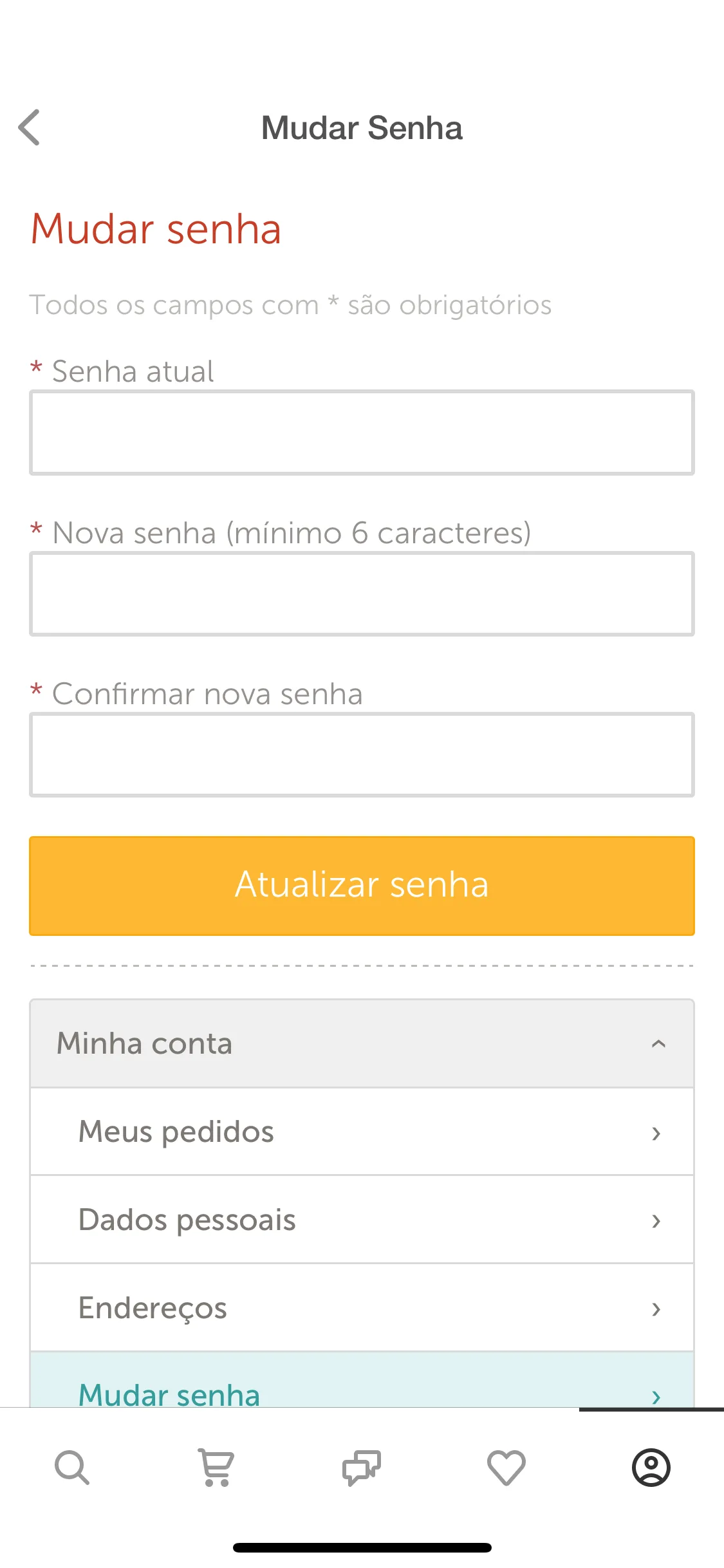
Task: Tap the chevron beside Meus pedidos
Action: pos(656,1133)
